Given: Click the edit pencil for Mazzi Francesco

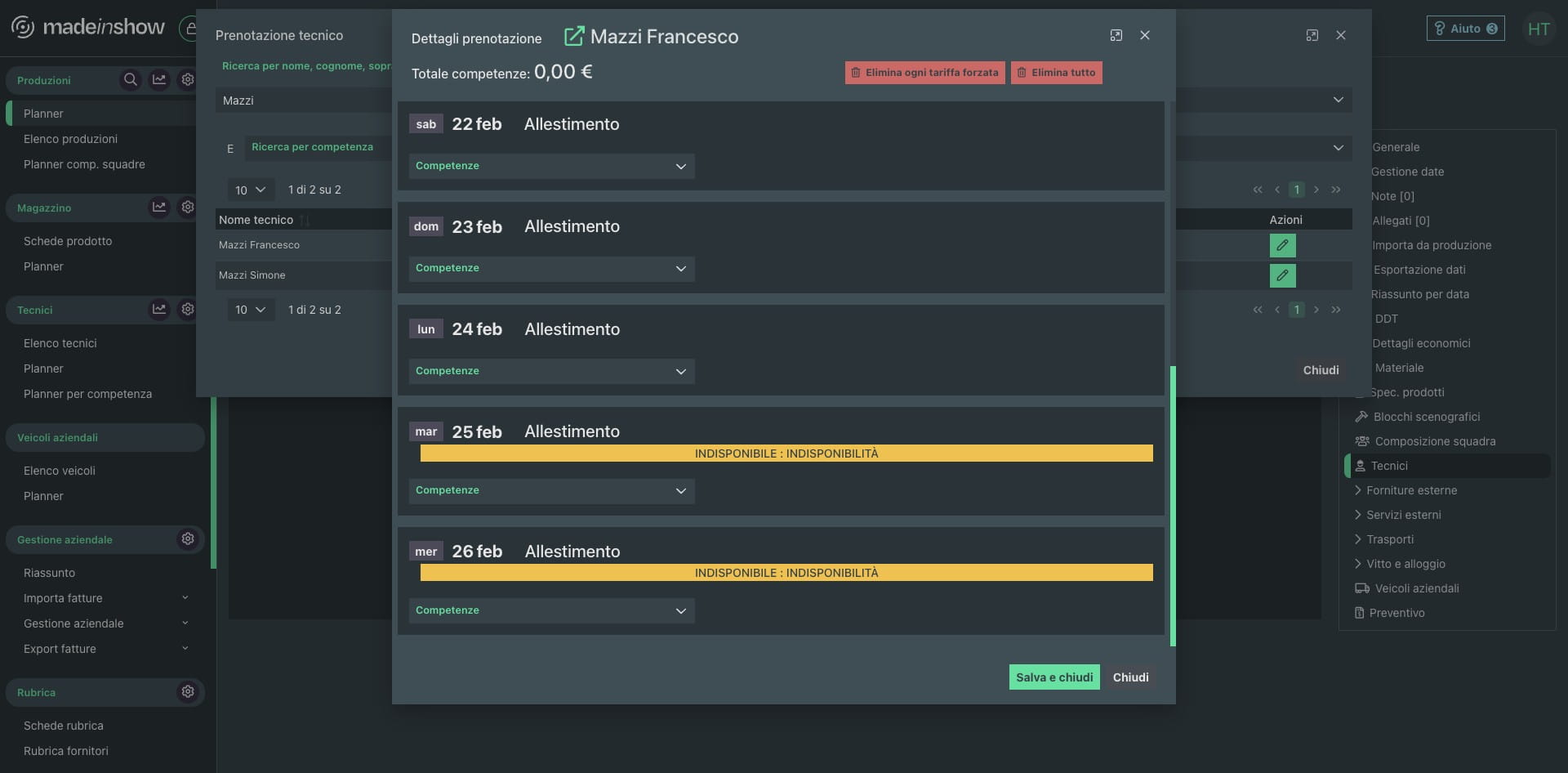Looking at the screenshot, I should pos(1282,245).
